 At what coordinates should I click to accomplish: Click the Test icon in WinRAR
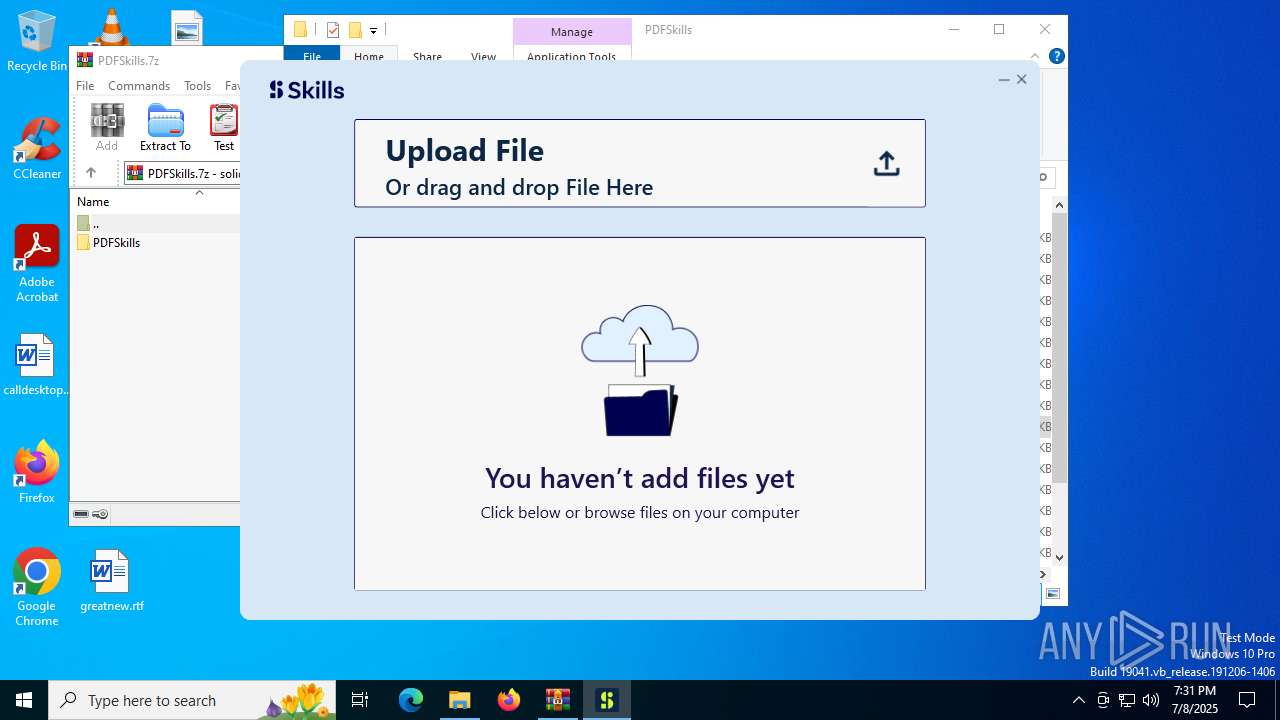[x=224, y=128]
